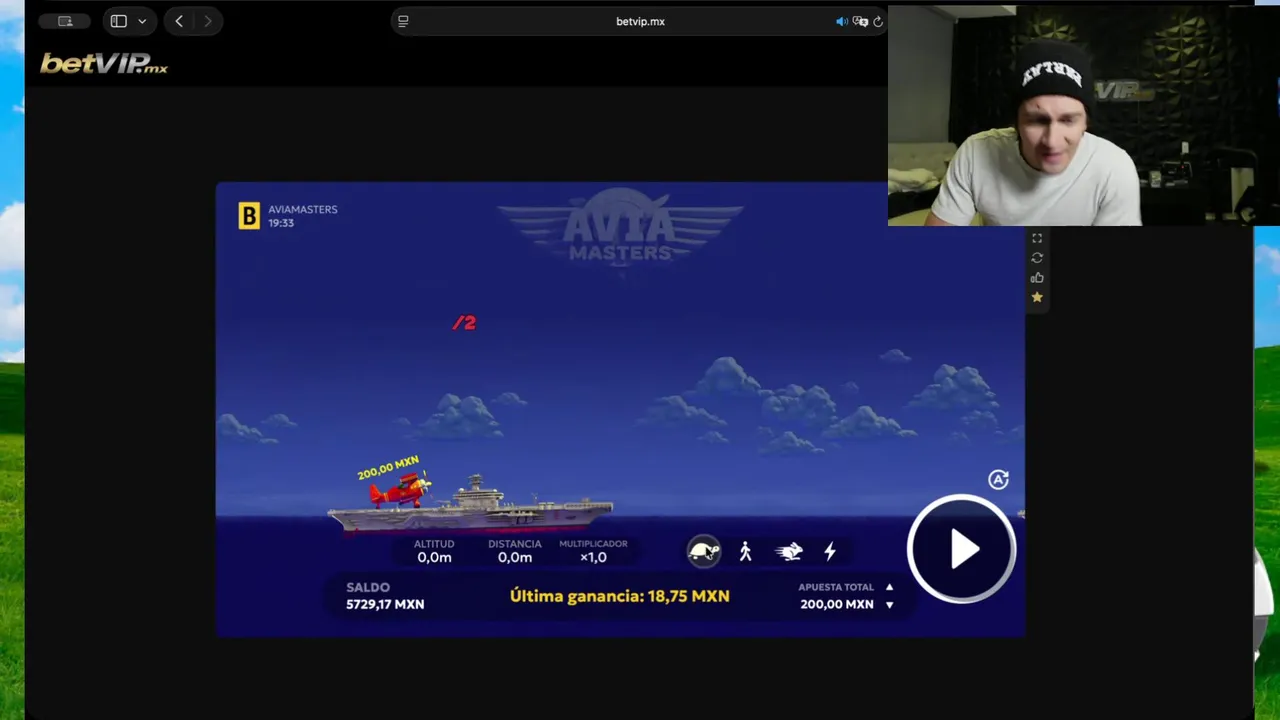Open the sidebar options dropdown chevron
This screenshot has height=720, width=1280.
(142, 21)
